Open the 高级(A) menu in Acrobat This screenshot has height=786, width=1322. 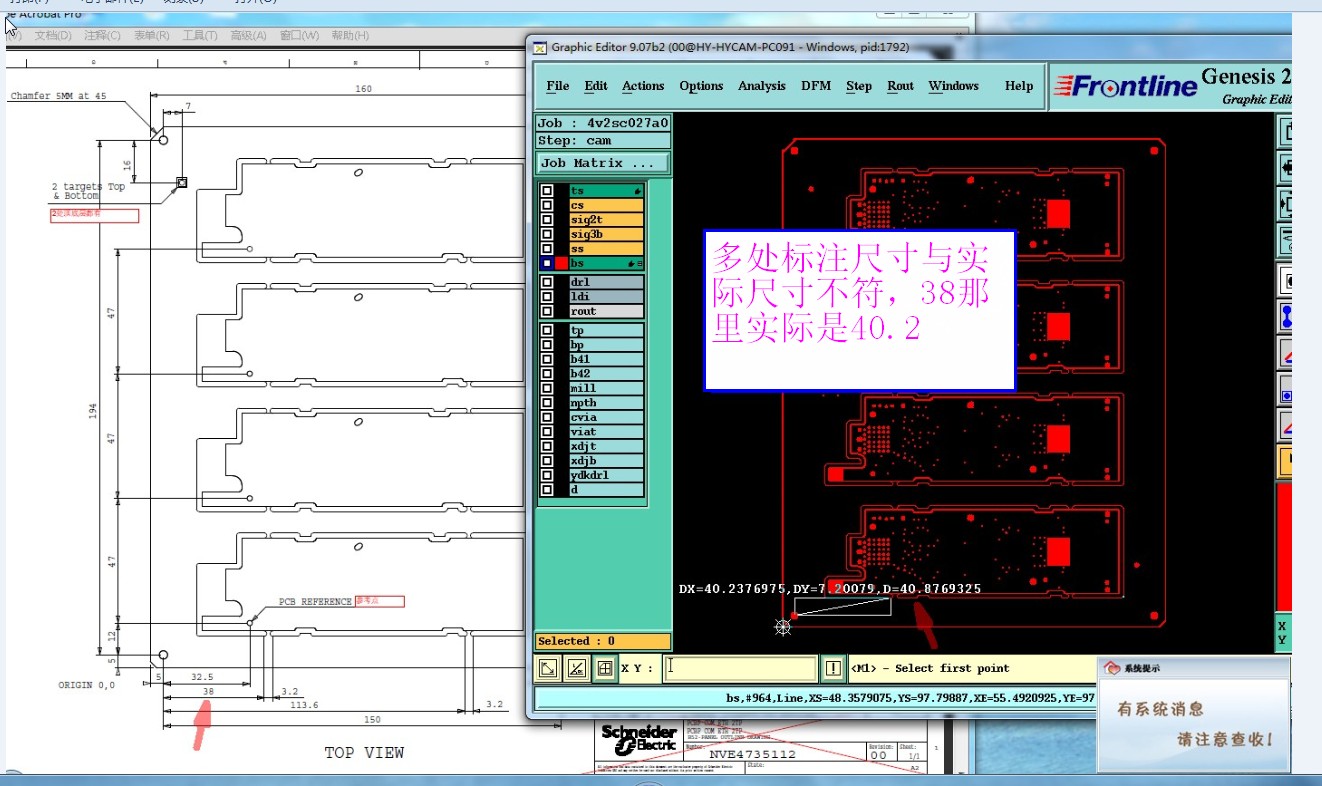click(249, 36)
